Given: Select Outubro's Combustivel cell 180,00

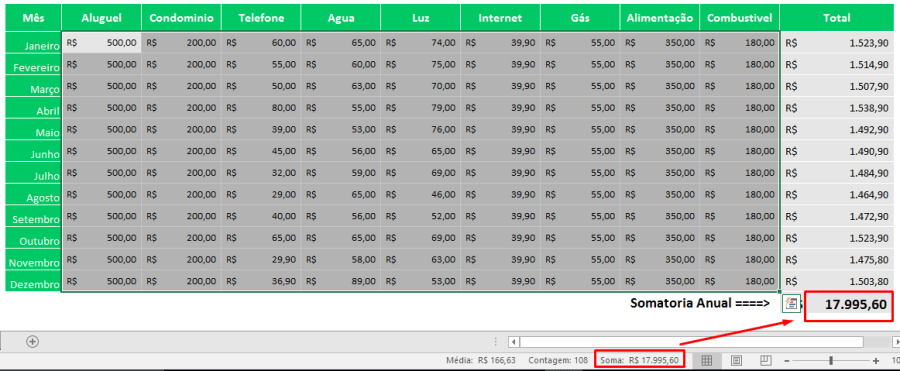Looking at the screenshot, I should [740, 238].
